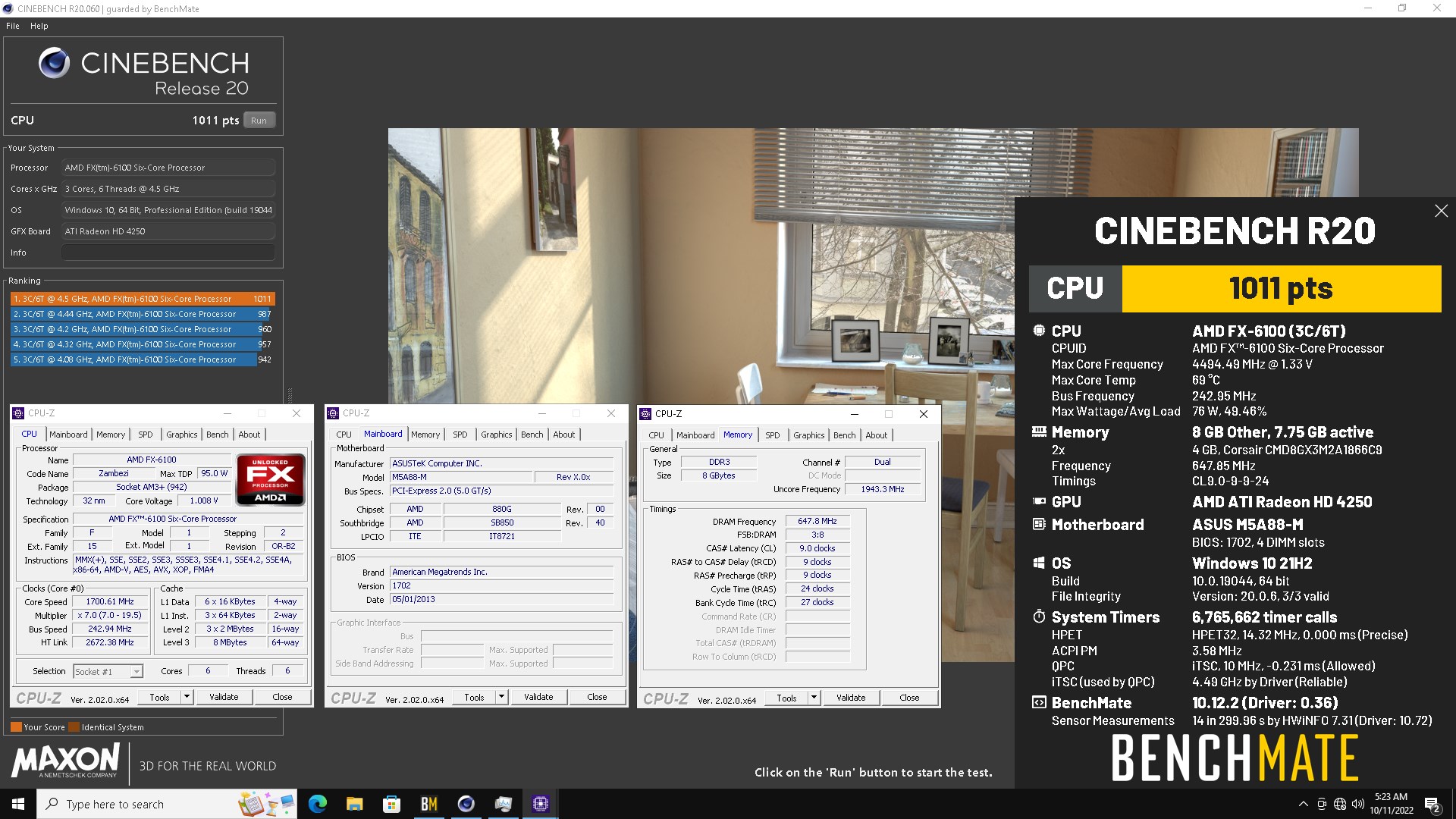The image size is (1456, 819).
Task: Select ranking entry 3 at 4.2 GHz
Action: (143, 329)
